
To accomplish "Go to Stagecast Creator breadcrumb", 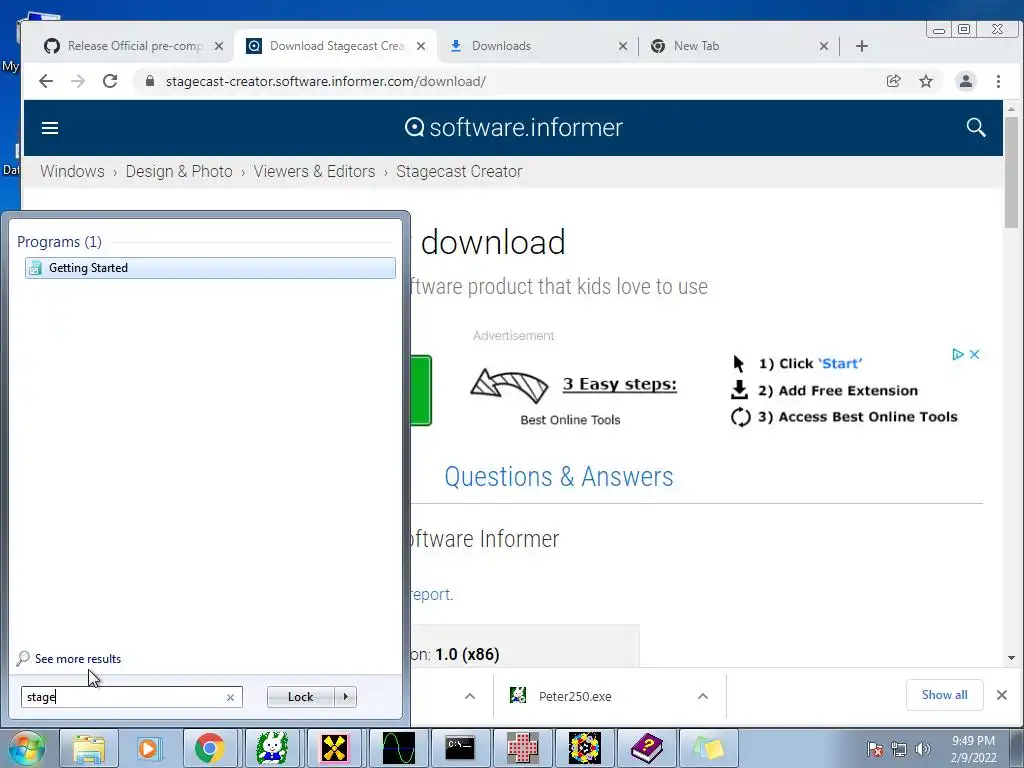I will click(x=459, y=171).
